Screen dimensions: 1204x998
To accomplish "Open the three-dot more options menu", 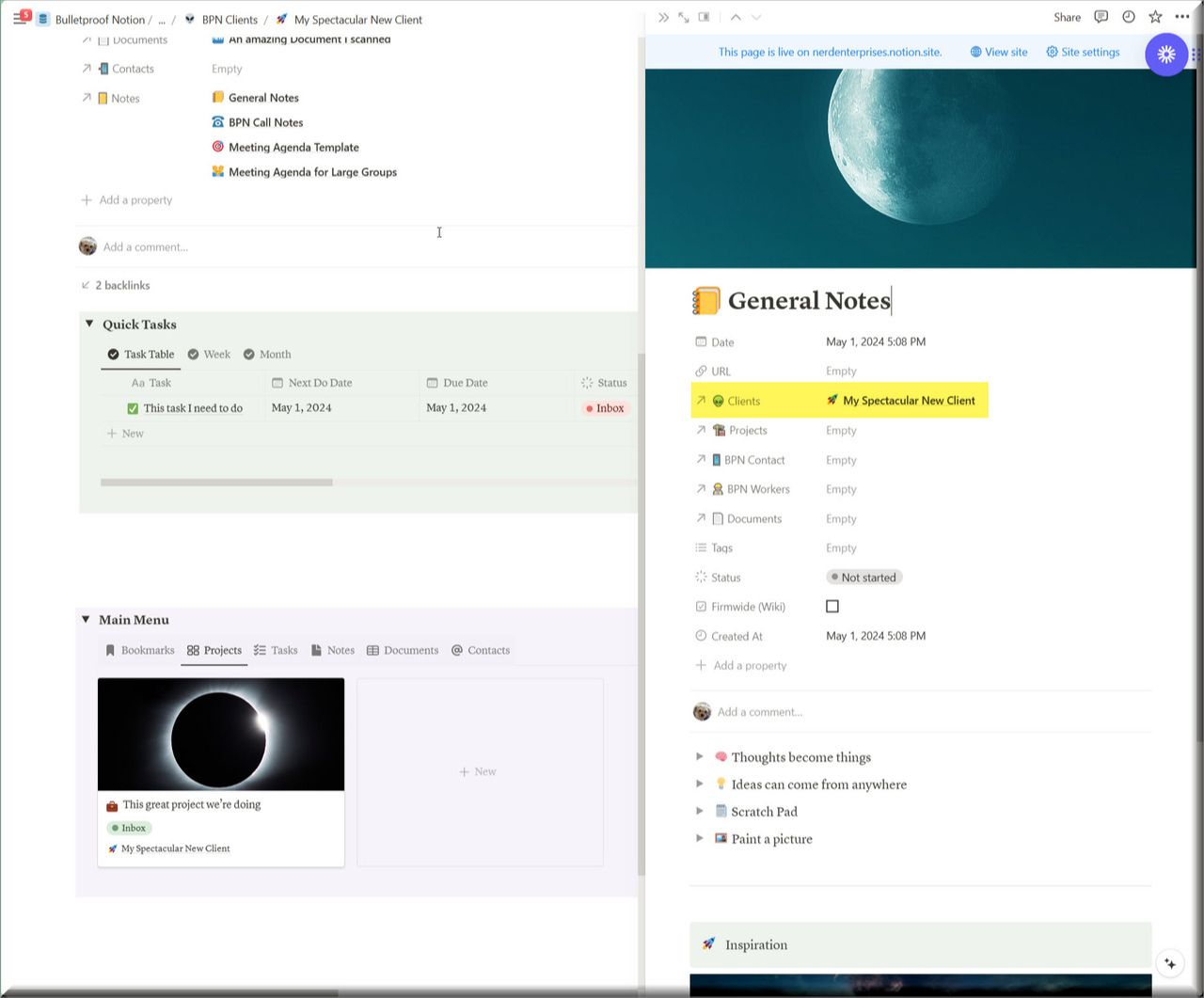I will point(1182,17).
